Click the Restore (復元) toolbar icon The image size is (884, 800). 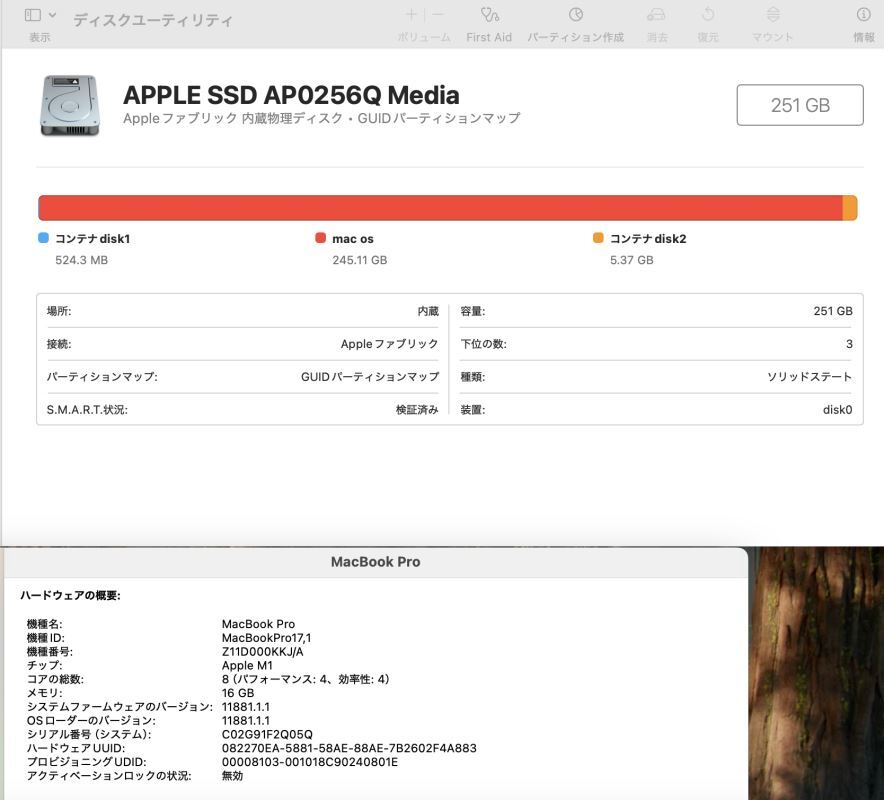coord(708,15)
